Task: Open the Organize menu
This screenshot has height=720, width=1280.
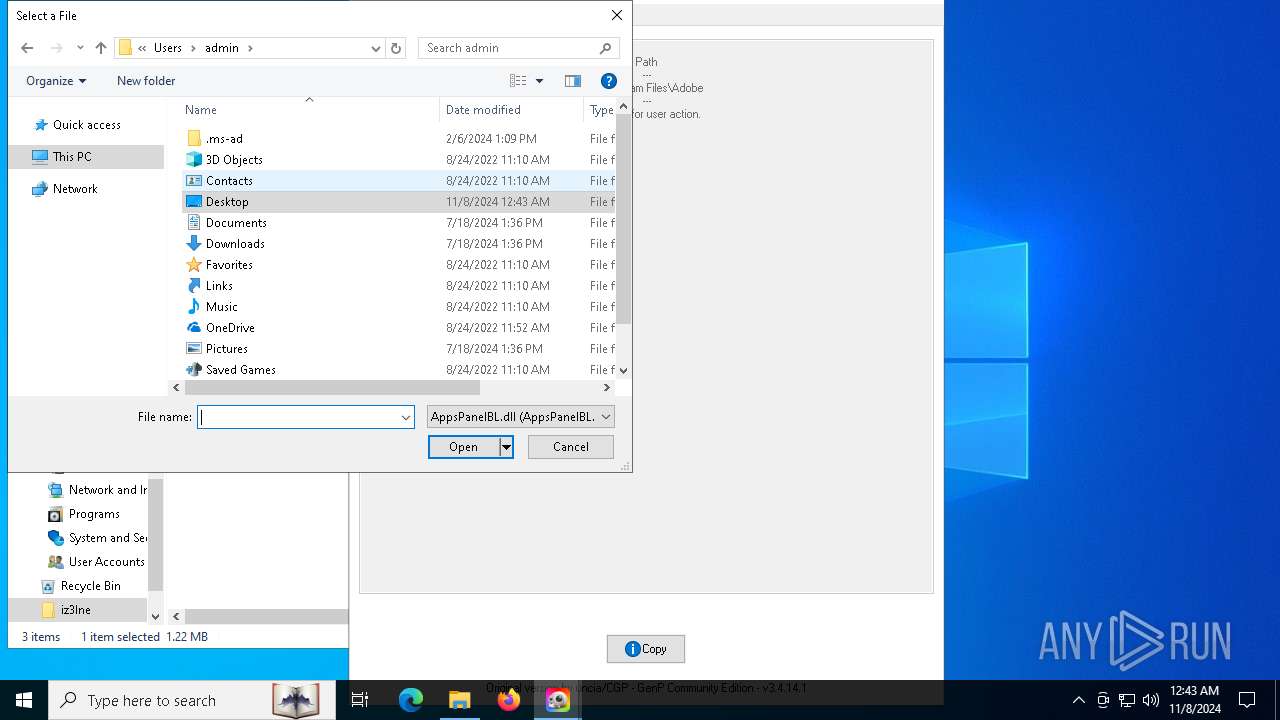Action: click(56, 81)
